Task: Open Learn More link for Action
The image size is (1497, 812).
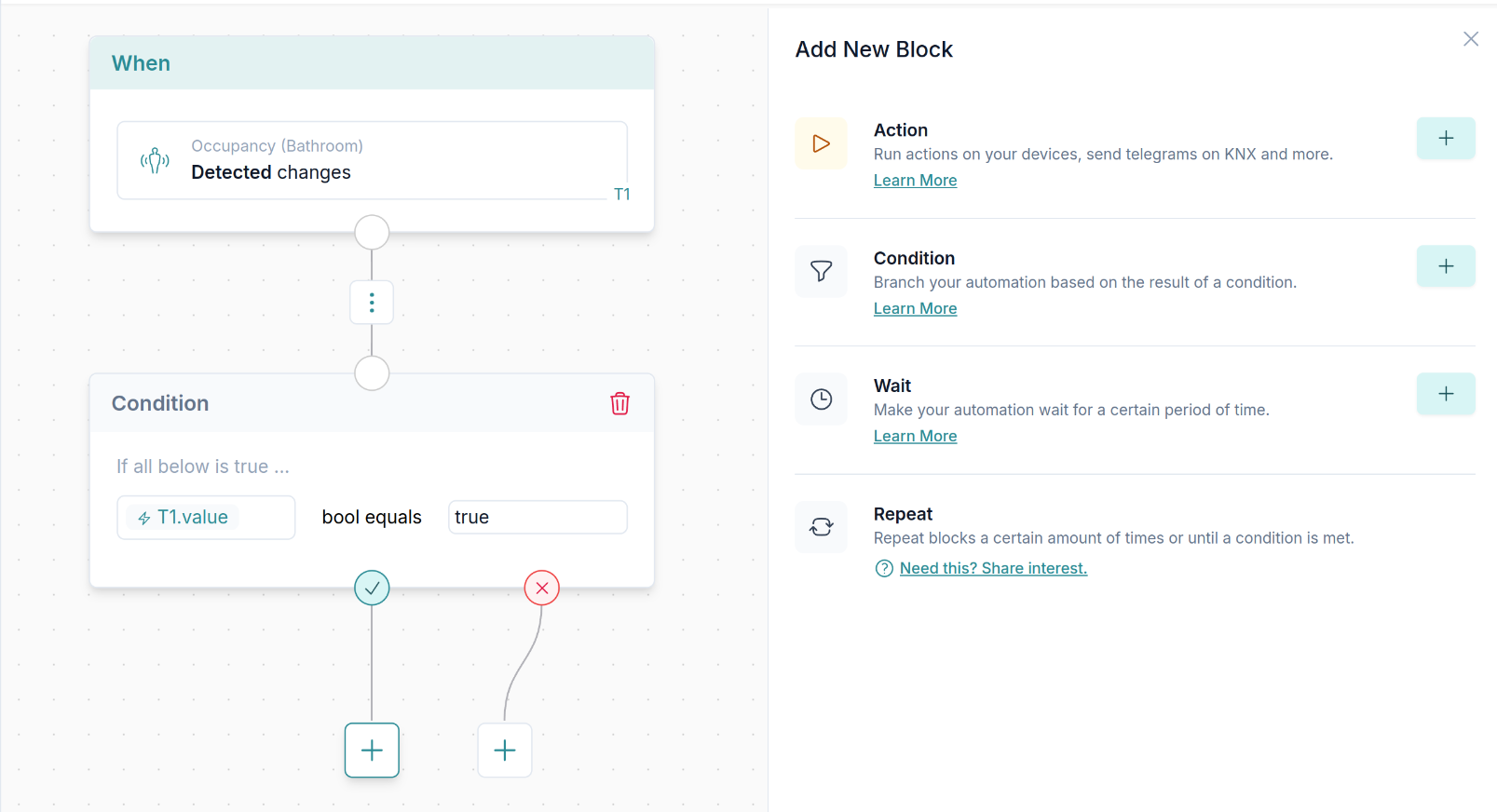Action: (915, 181)
